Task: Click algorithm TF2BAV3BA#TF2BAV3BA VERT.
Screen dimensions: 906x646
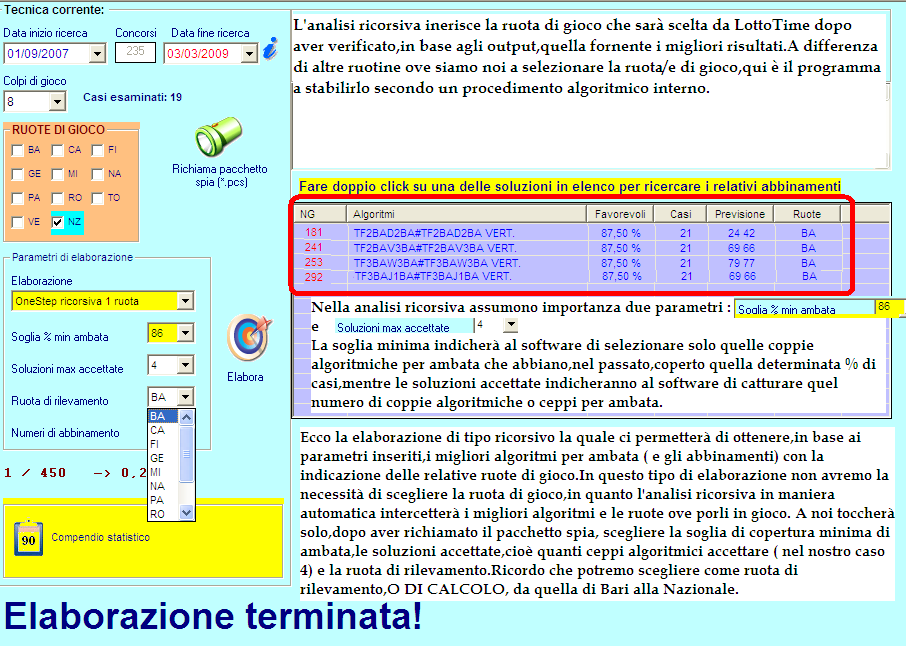Action: click(435, 248)
